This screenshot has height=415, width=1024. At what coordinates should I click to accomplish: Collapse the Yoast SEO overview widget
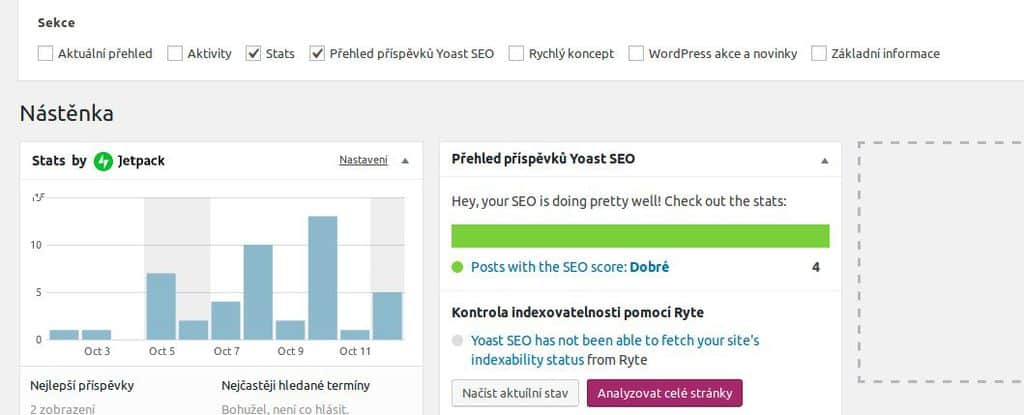click(x=824, y=161)
